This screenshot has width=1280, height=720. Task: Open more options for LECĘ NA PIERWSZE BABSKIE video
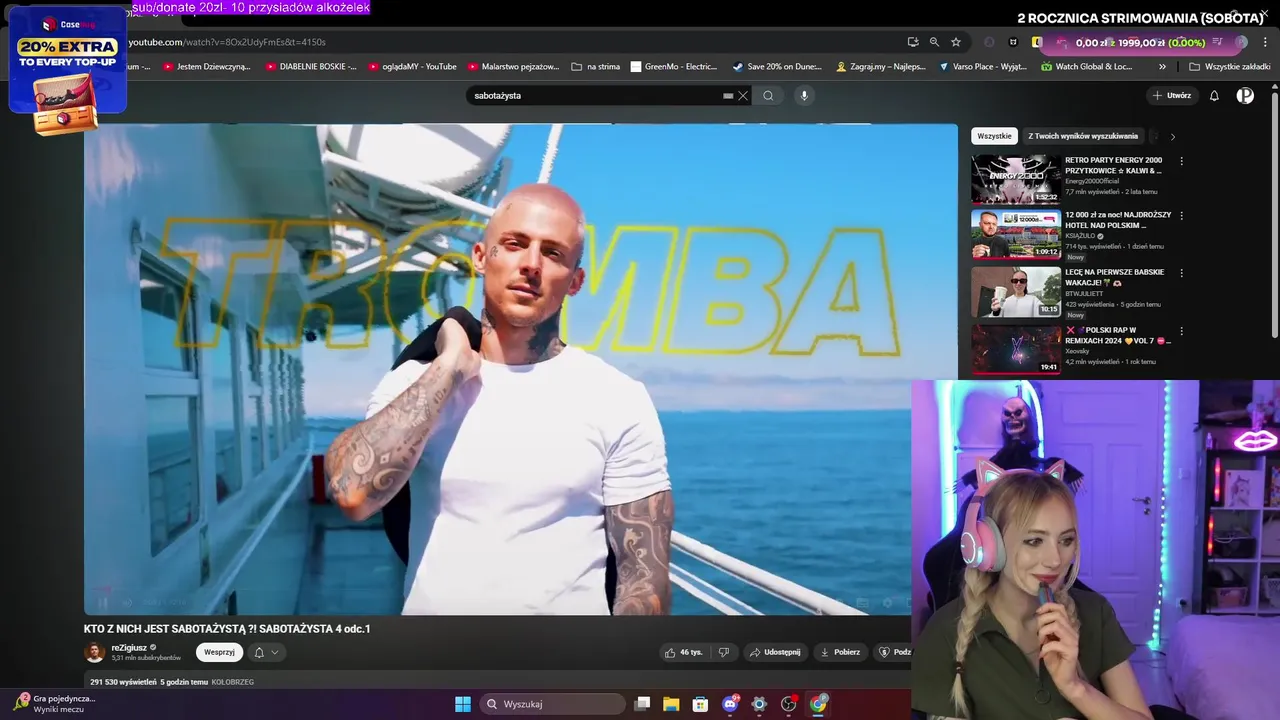pos(1181,273)
